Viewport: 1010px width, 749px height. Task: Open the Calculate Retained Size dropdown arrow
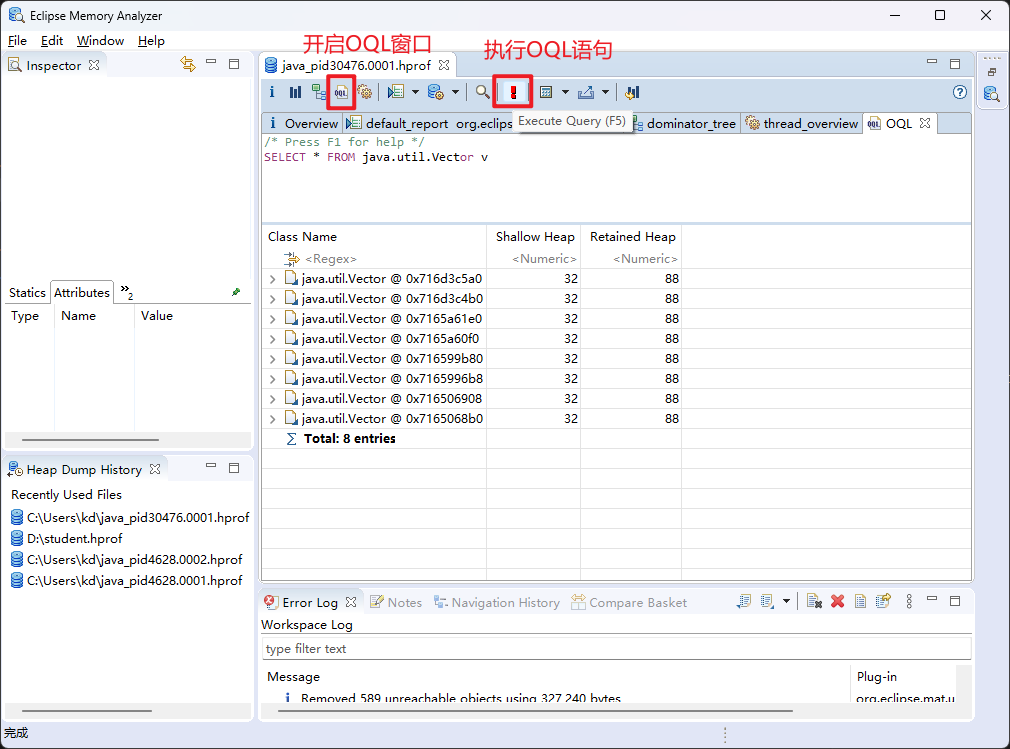click(565, 92)
